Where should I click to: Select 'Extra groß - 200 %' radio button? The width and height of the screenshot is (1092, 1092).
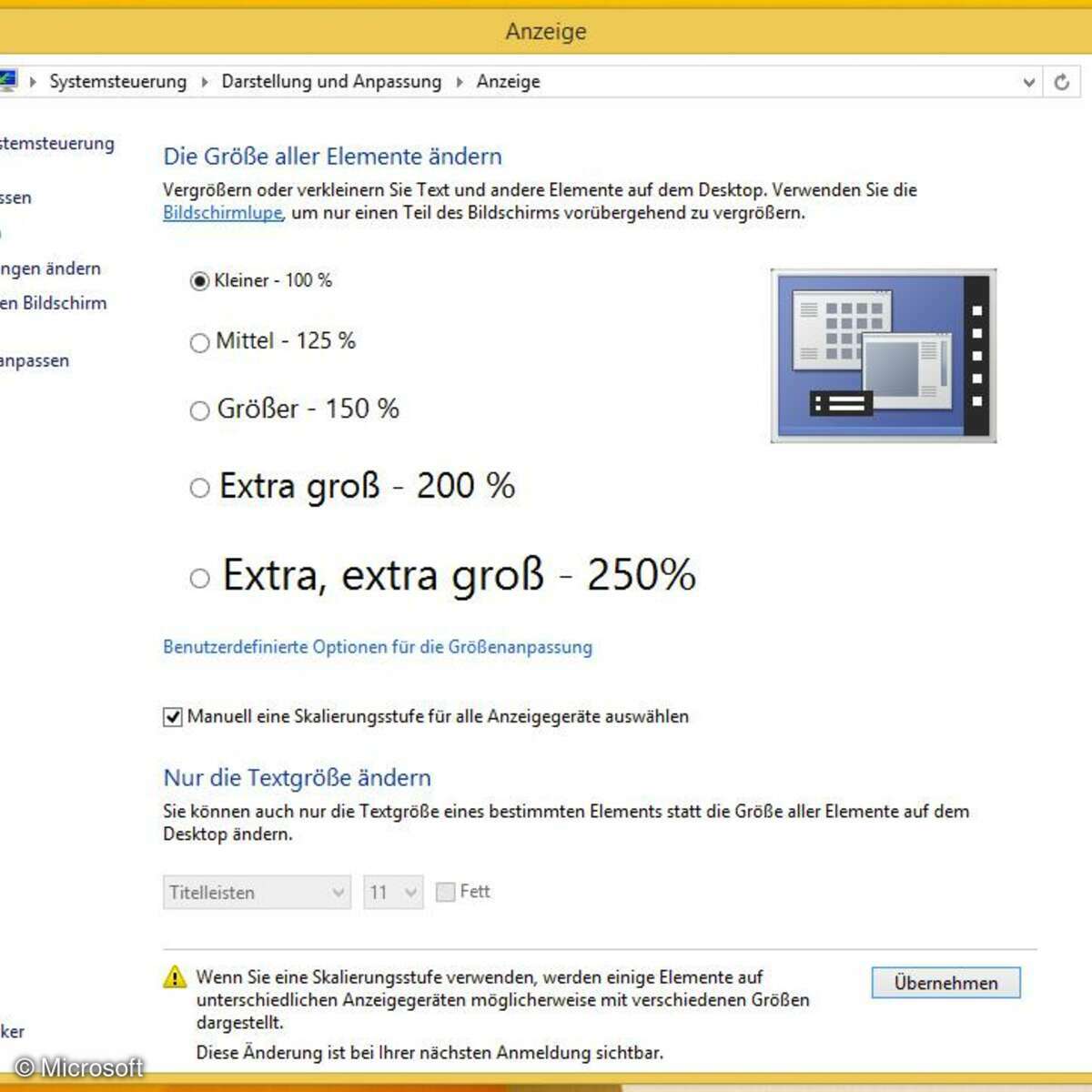click(x=199, y=488)
